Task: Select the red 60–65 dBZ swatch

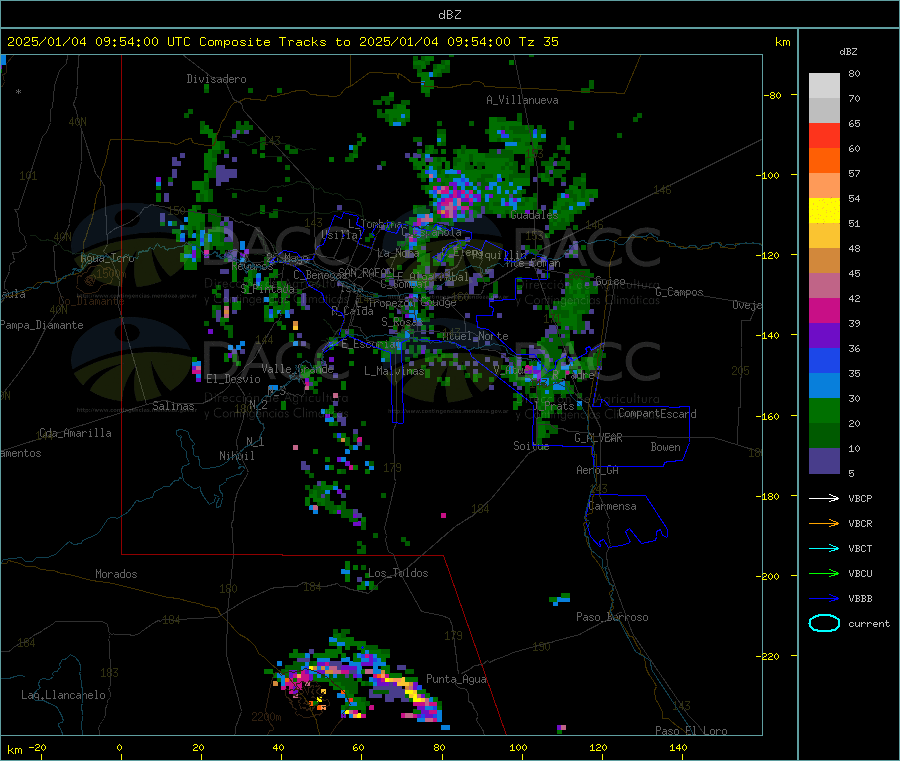Action: [x=824, y=135]
